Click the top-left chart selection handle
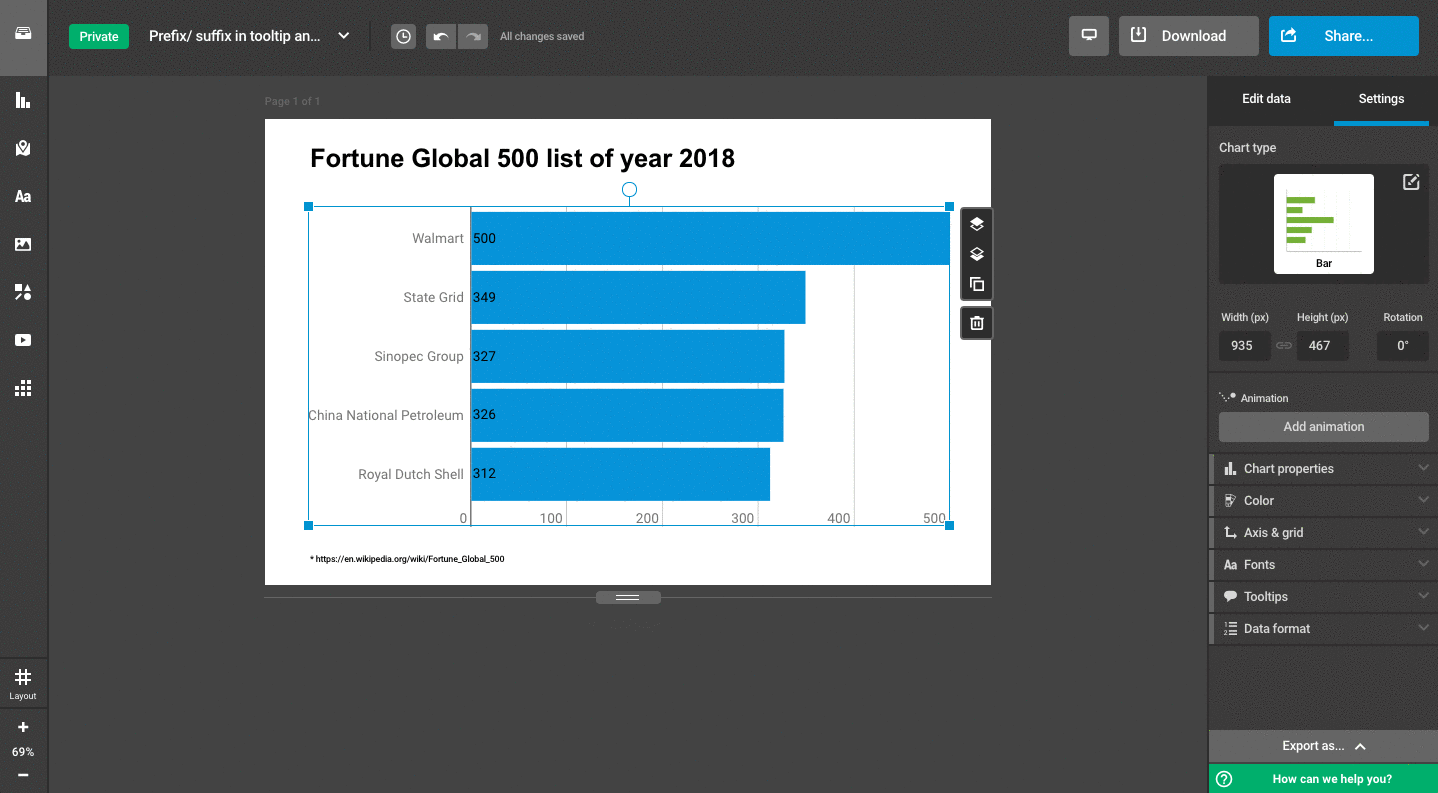This screenshot has height=793, width=1438. [308, 207]
